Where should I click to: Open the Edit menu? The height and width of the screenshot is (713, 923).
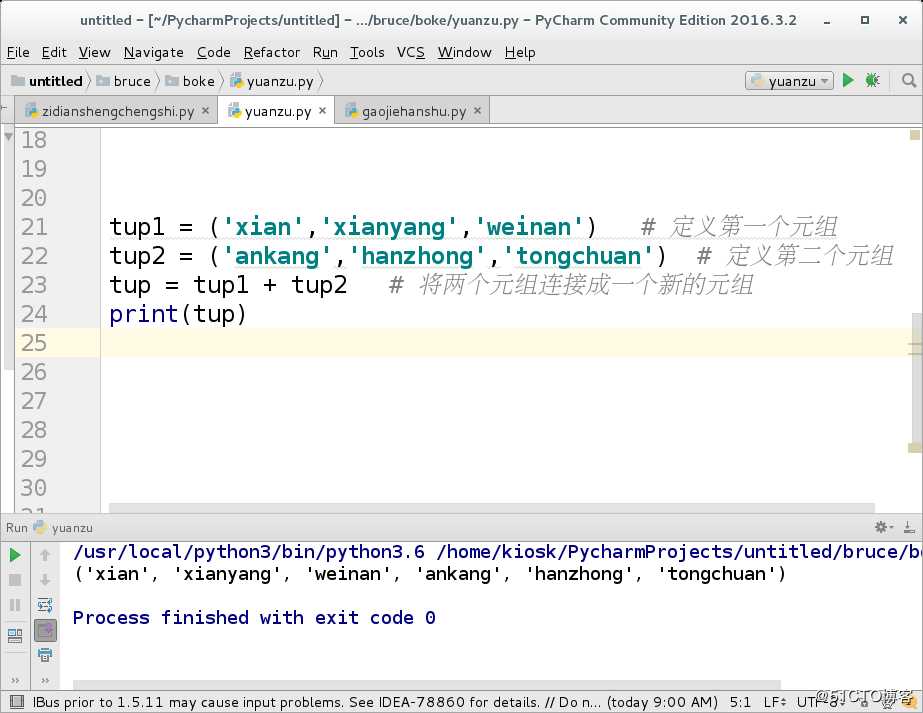pyautogui.click(x=54, y=52)
